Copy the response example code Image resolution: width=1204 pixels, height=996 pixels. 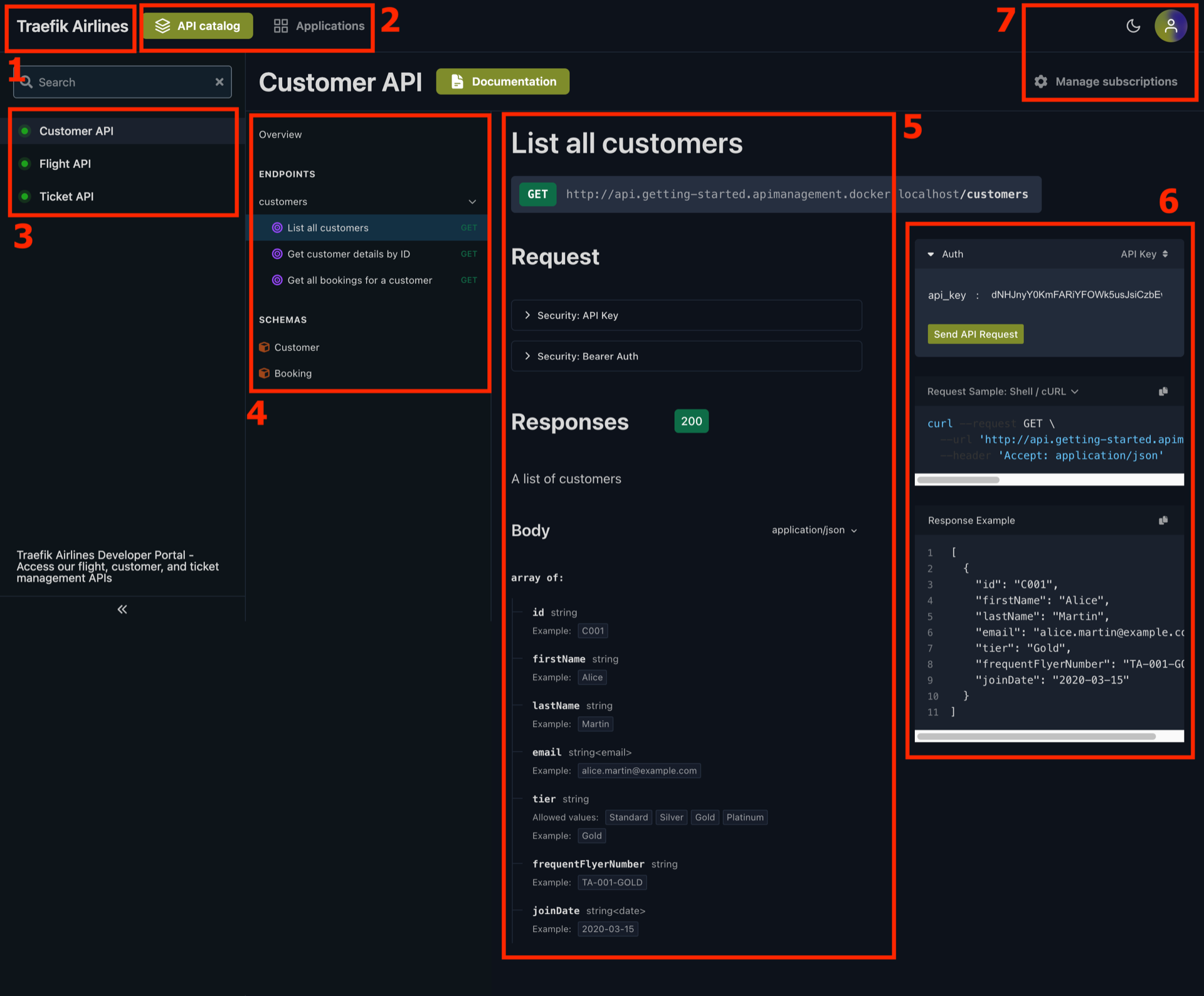(x=1163, y=520)
